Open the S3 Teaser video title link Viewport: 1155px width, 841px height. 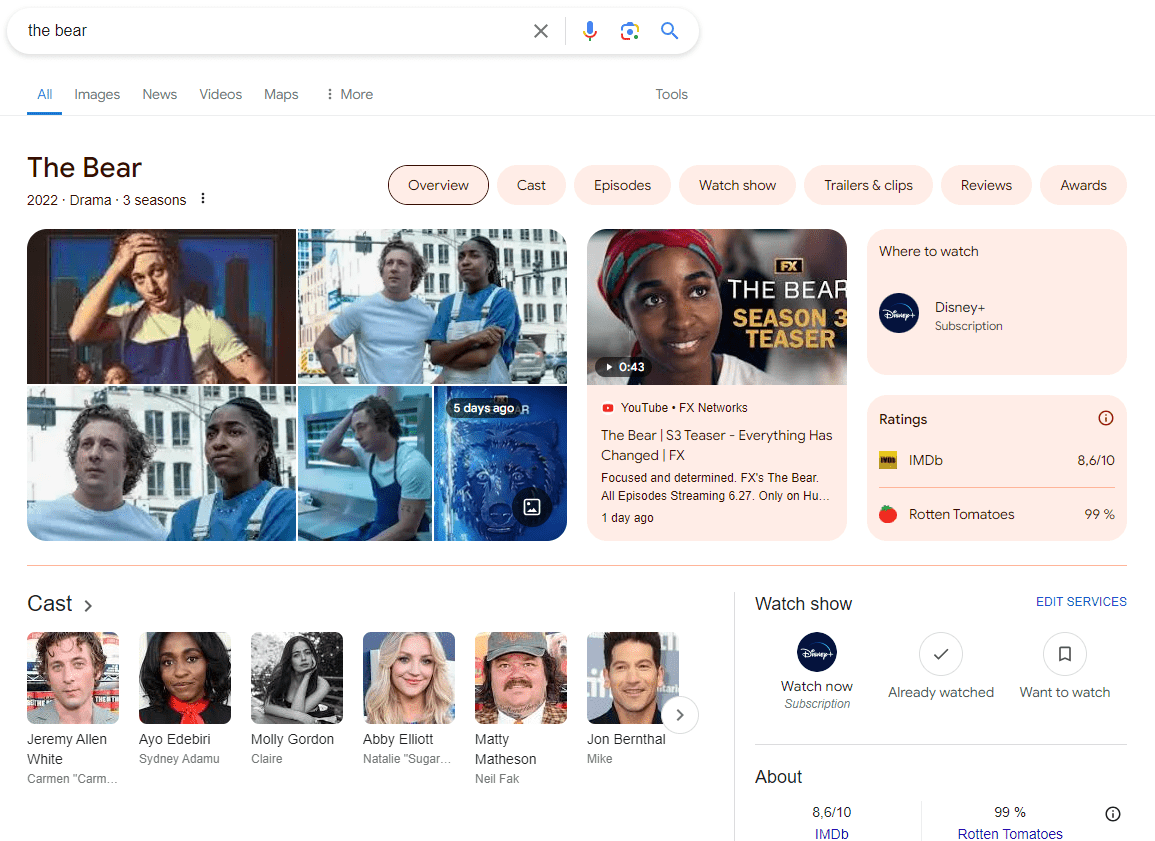click(717, 445)
